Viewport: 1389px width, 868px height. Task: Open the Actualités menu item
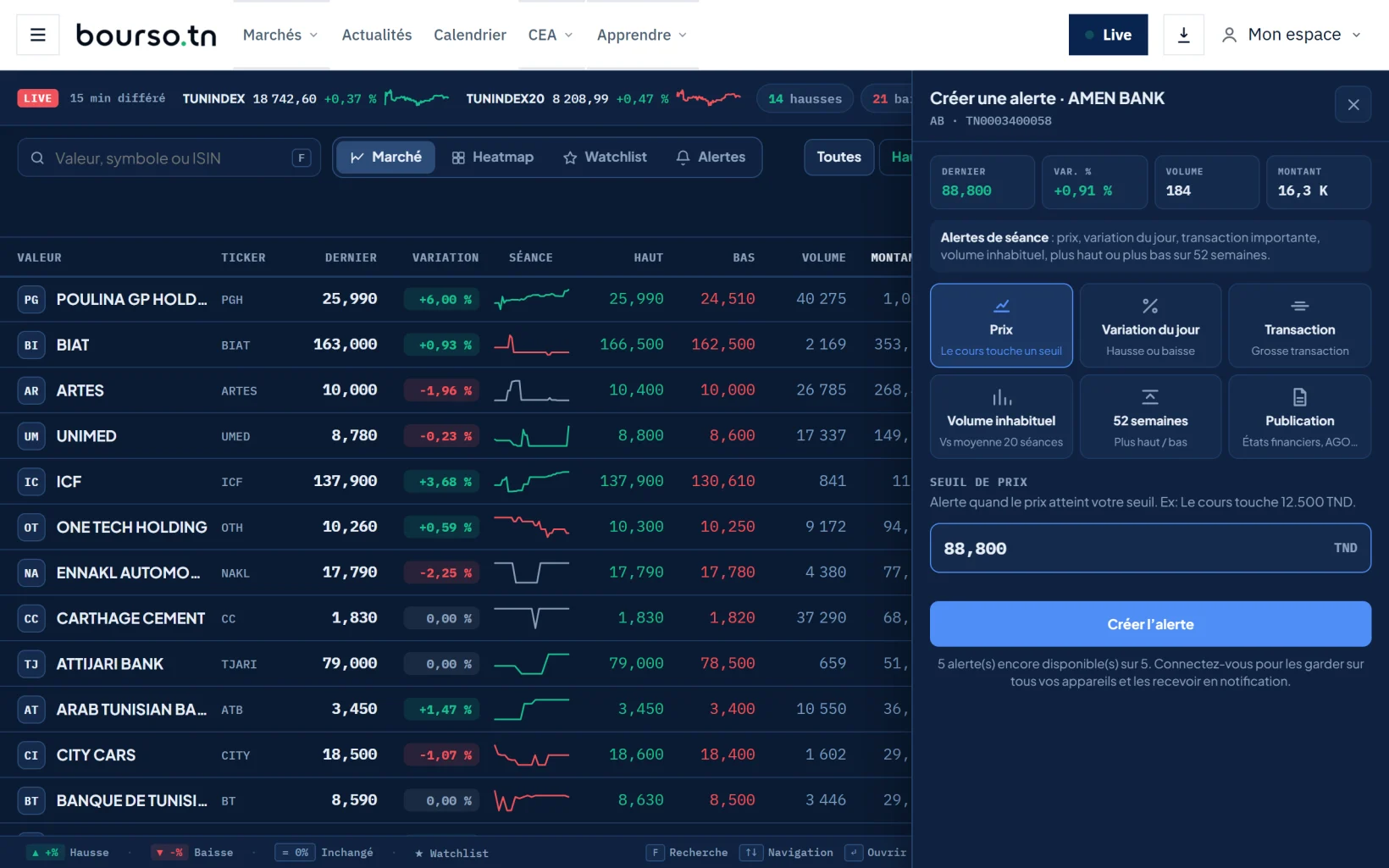(377, 35)
